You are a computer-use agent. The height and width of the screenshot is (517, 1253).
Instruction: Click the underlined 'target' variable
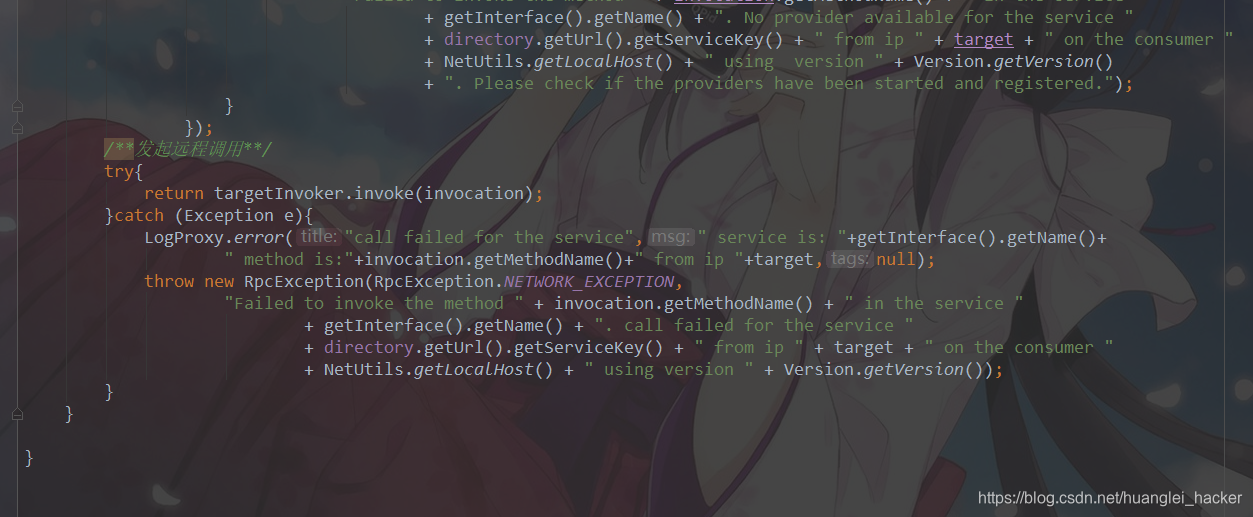984,39
